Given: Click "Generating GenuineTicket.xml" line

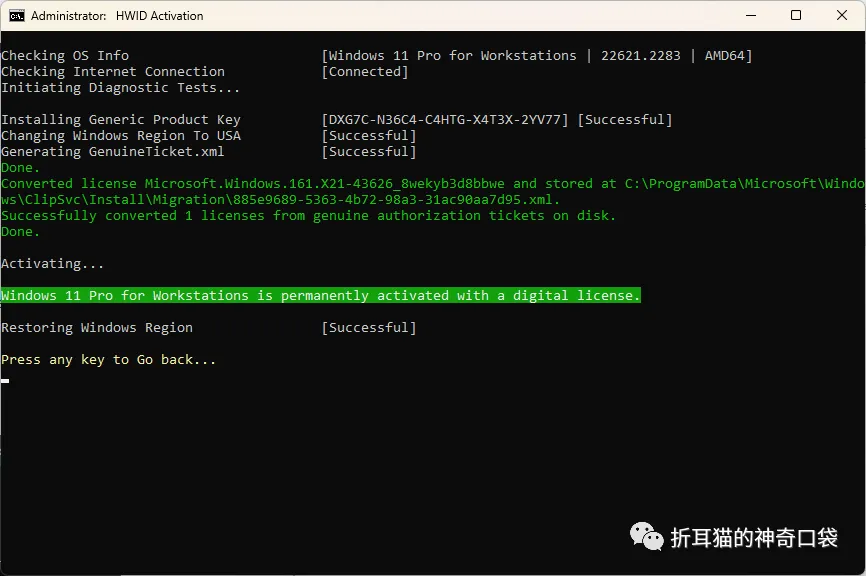Looking at the screenshot, I should coord(113,152).
